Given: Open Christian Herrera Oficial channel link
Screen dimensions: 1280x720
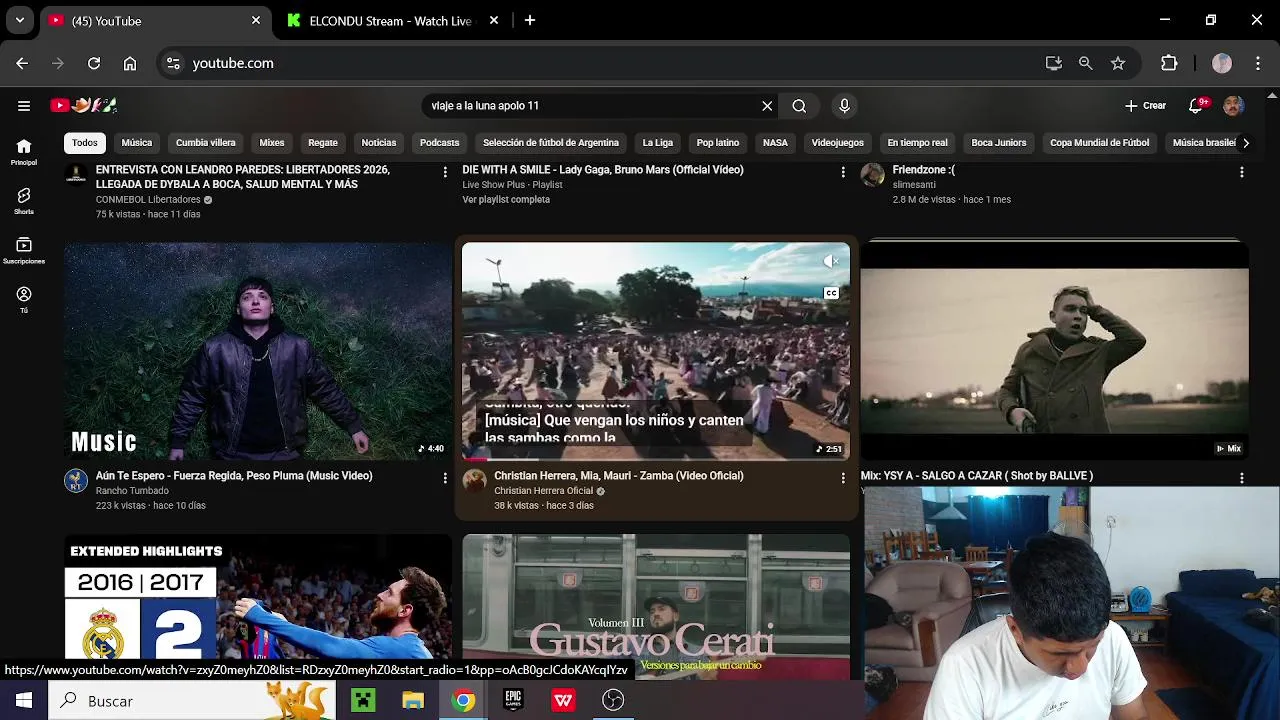Looking at the screenshot, I should pos(544,491).
